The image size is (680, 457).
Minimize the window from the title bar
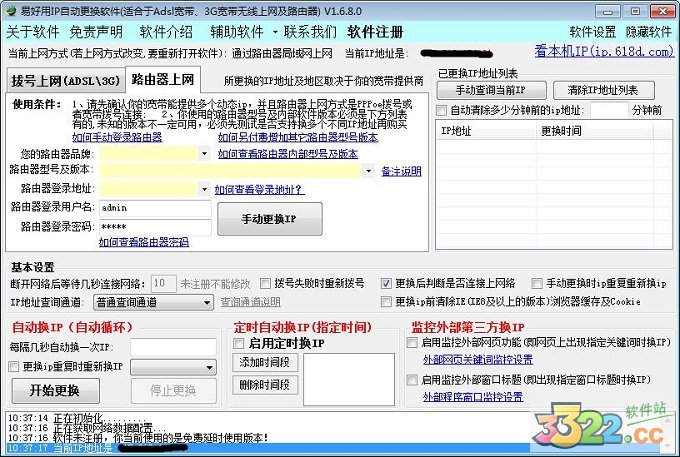coord(608,11)
